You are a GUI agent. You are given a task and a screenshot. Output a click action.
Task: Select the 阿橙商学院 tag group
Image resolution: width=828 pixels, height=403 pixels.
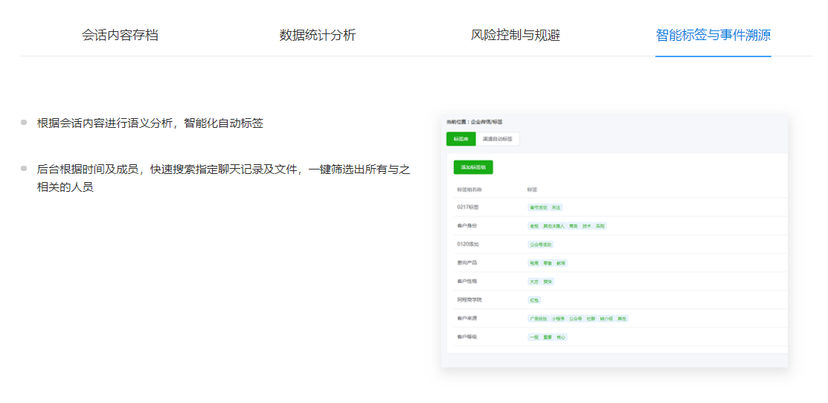click(470, 300)
